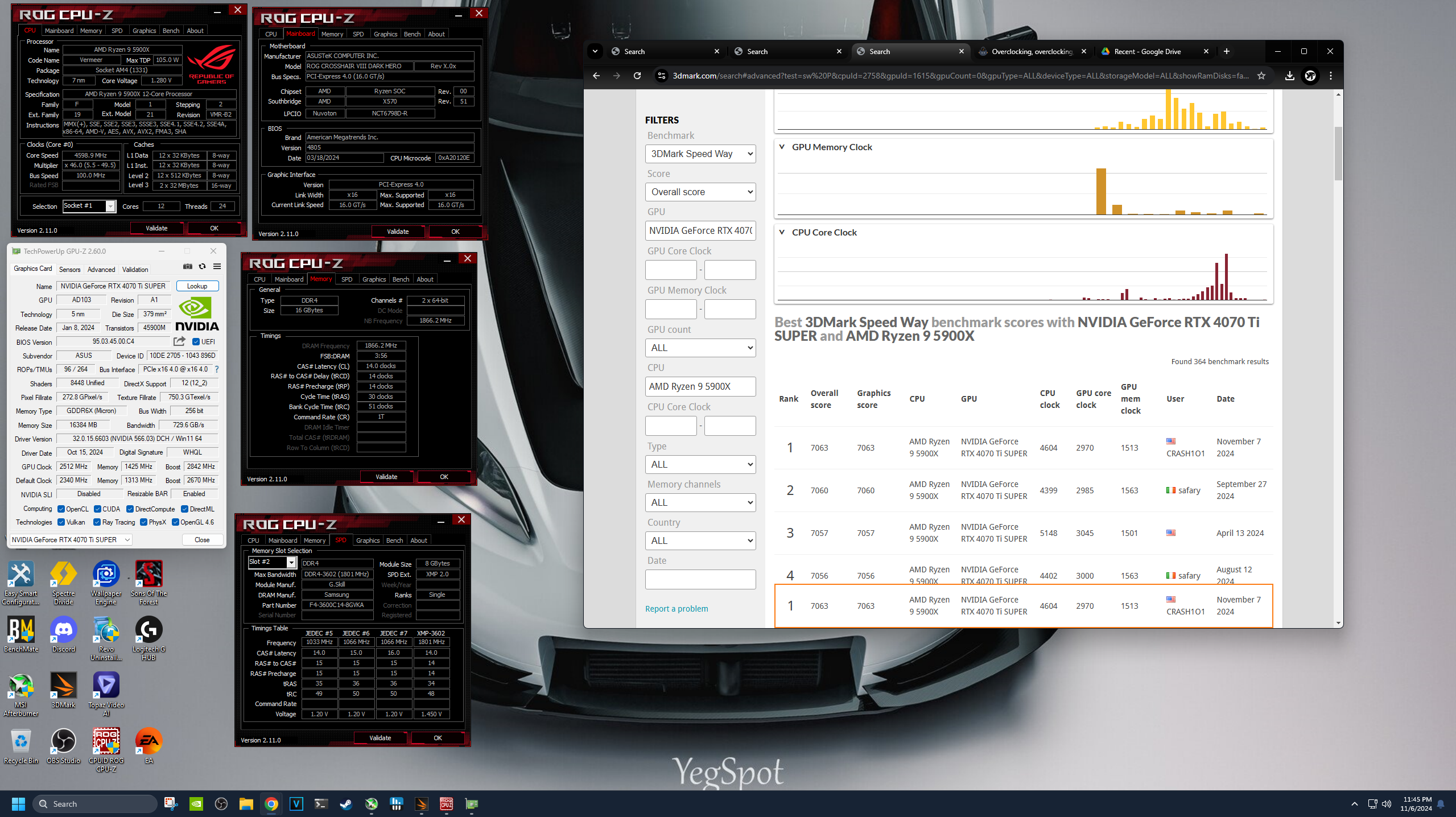Toggle PhysX checkbox in GPU-Z
The width and height of the screenshot is (1456, 817).
click(x=144, y=522)
